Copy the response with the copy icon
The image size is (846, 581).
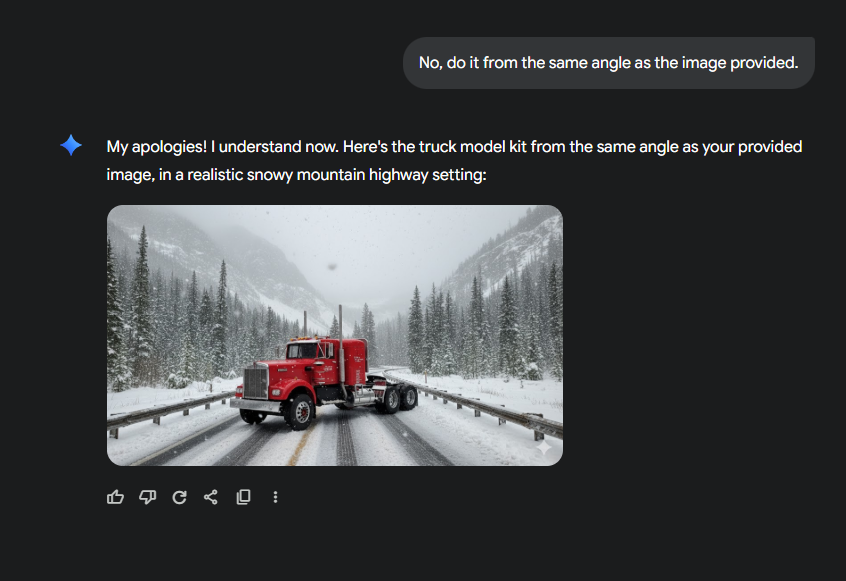(243, 497)
